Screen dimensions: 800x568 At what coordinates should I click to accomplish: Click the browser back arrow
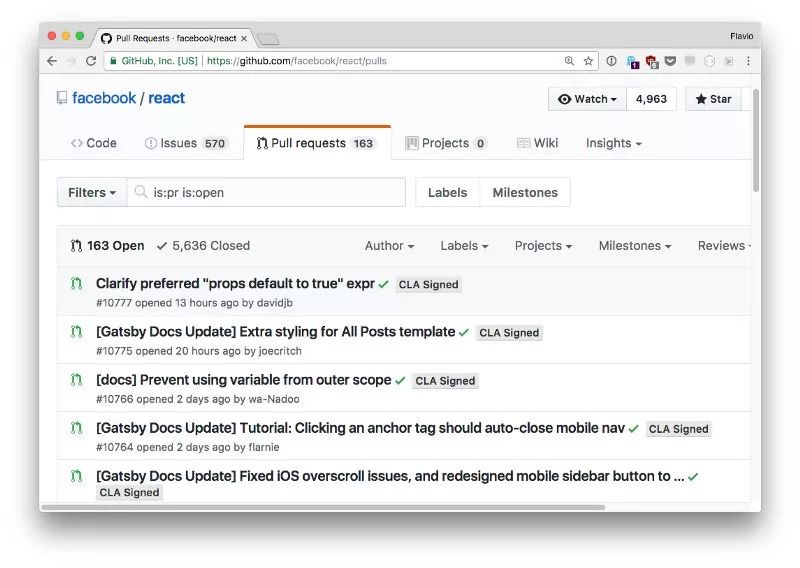[x=52, y=61]
